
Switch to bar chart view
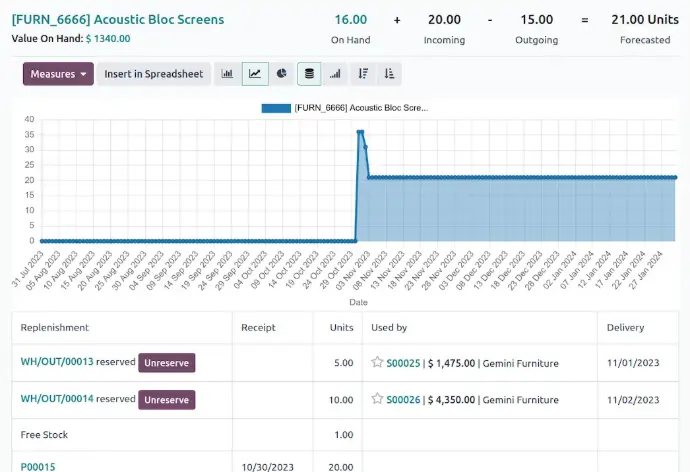[x=227, y=74]
